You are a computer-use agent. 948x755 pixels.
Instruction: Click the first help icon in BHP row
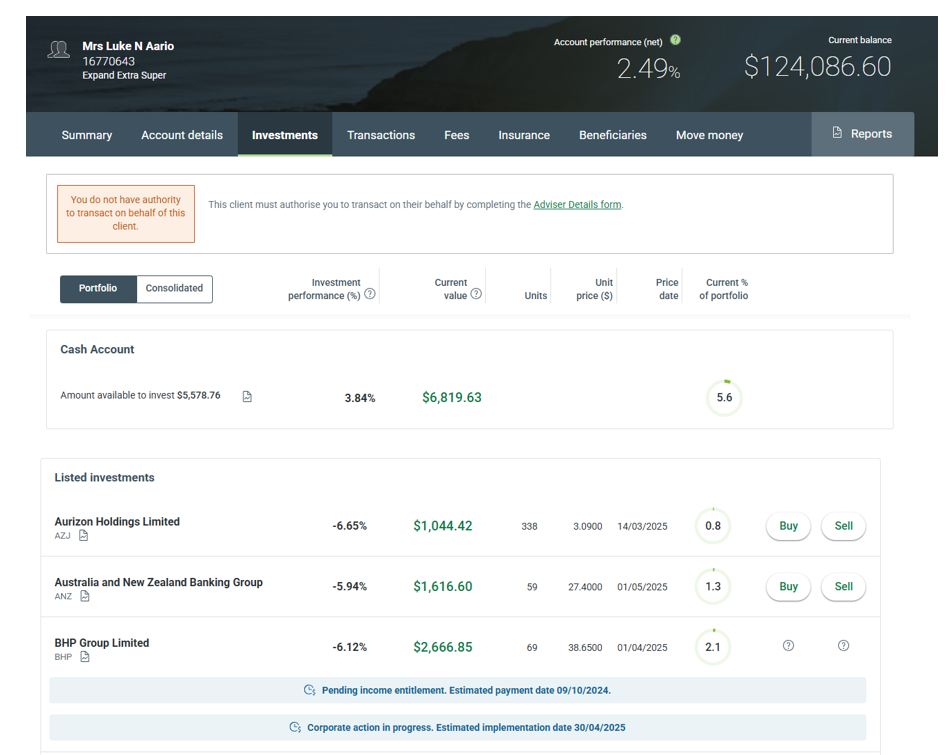pos(788,646)
